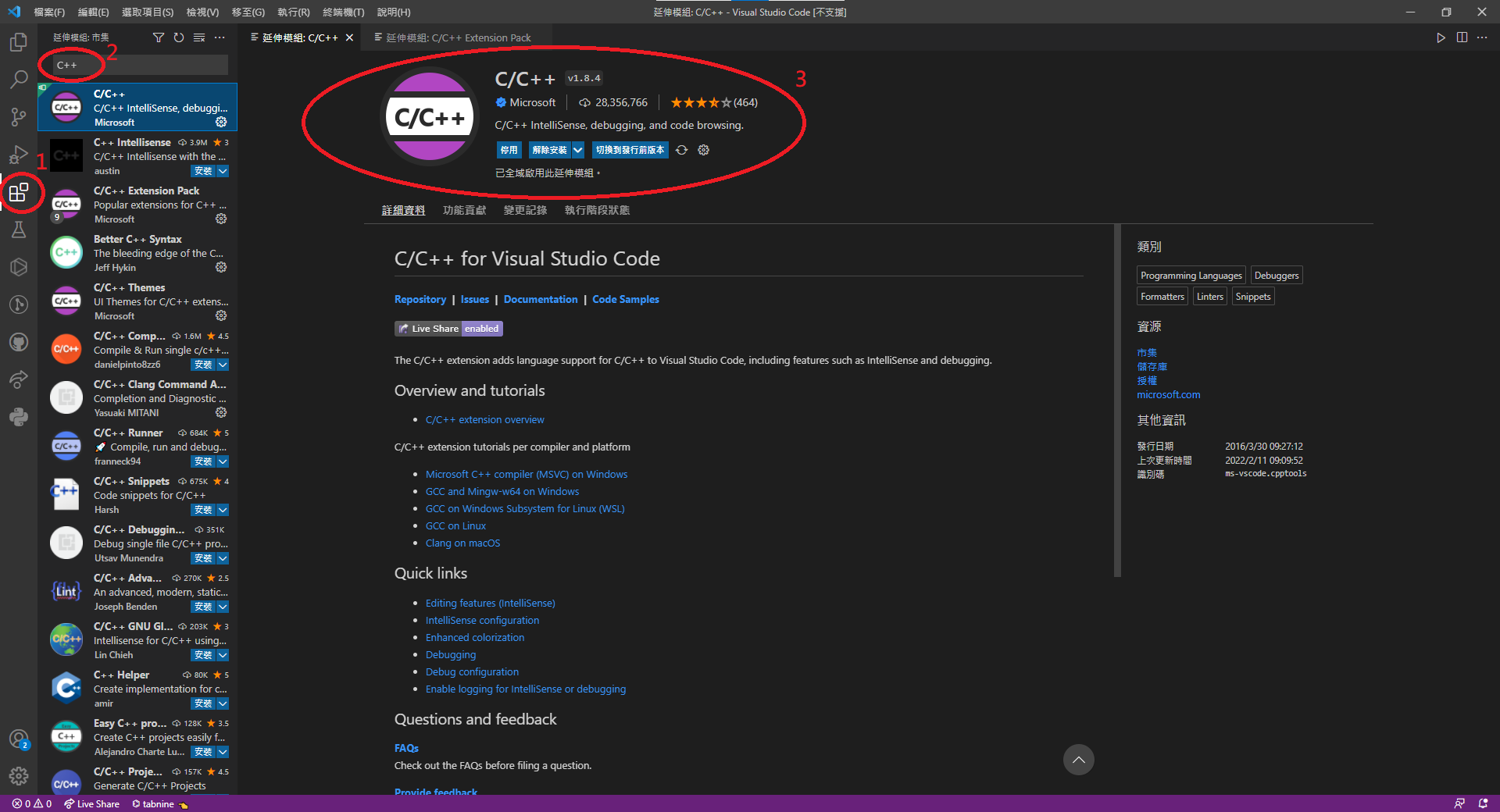Screen dimensions: 1500x812
Task: Click the feedback icon in status bar
Action: pos(1459,803)
